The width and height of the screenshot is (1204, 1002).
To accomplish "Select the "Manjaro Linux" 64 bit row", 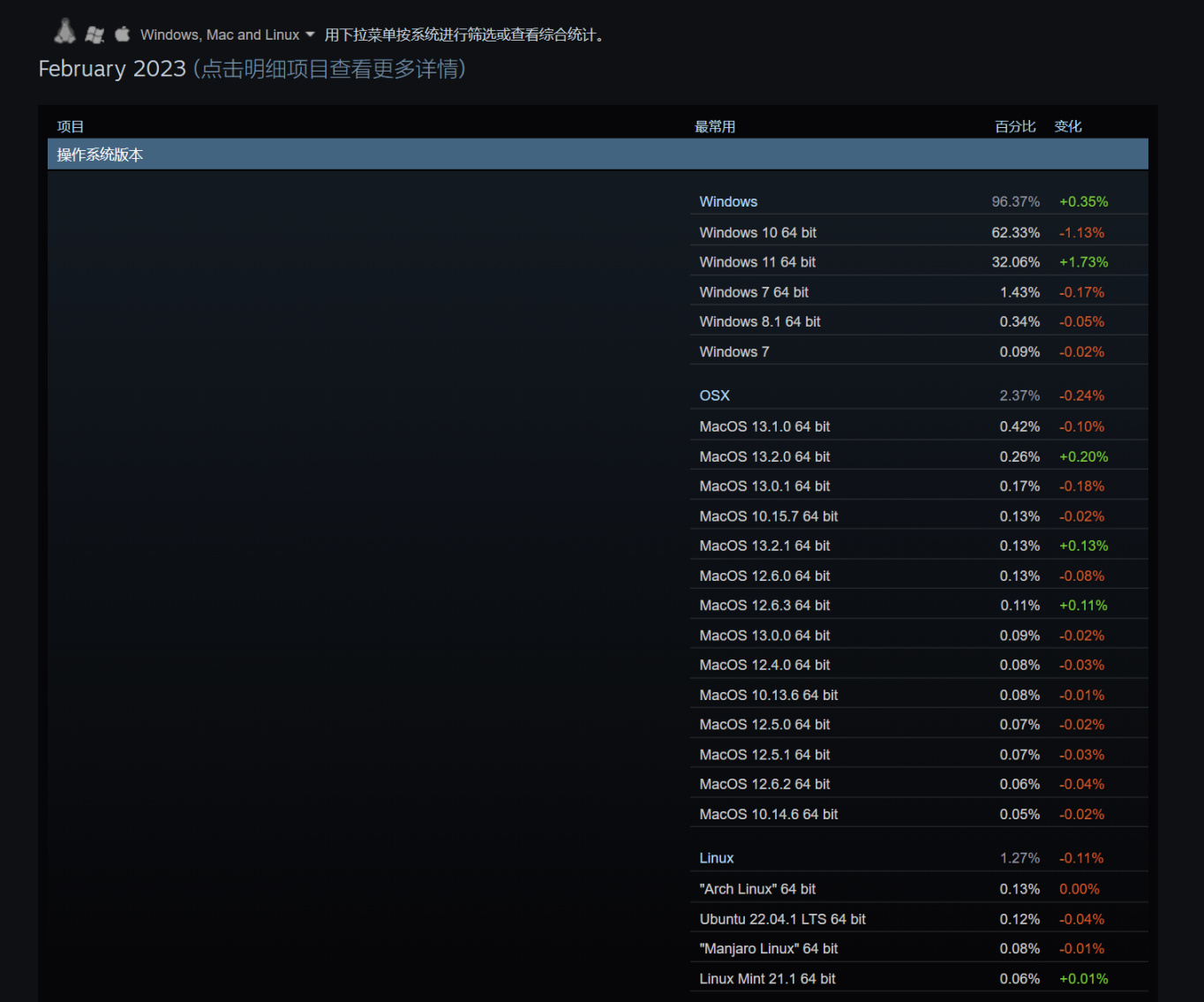I will tap(919, 948).
